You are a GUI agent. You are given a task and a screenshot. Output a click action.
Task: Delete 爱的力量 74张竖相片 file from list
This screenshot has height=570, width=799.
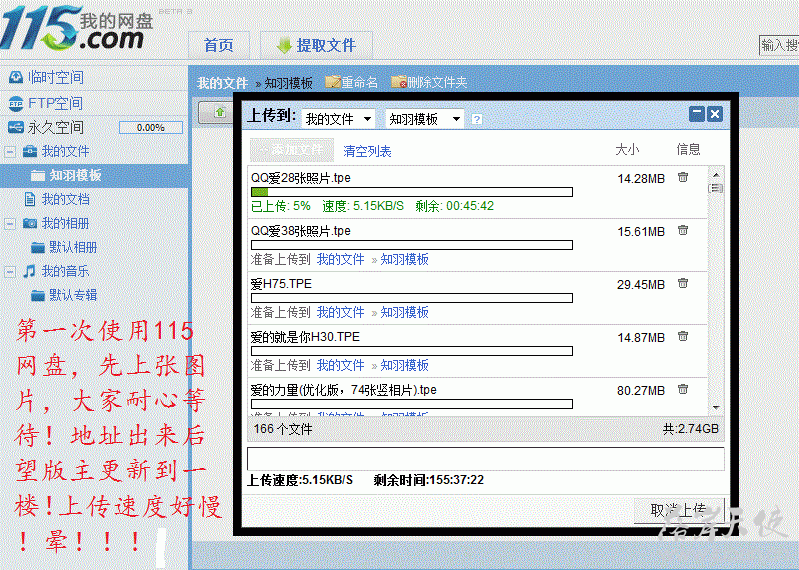[x=683, y=389]
